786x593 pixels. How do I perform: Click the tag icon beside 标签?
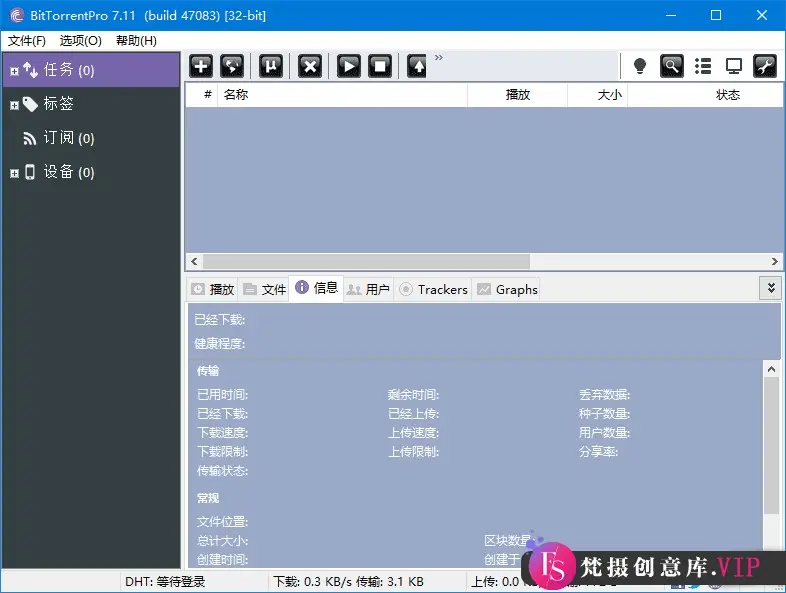point(30,104)
